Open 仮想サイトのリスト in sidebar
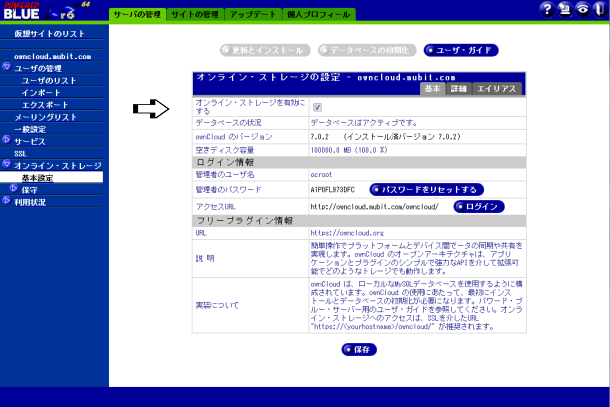The height and width of the screenshot is (407, 610). pyautogui.click(x=49, y=34)
